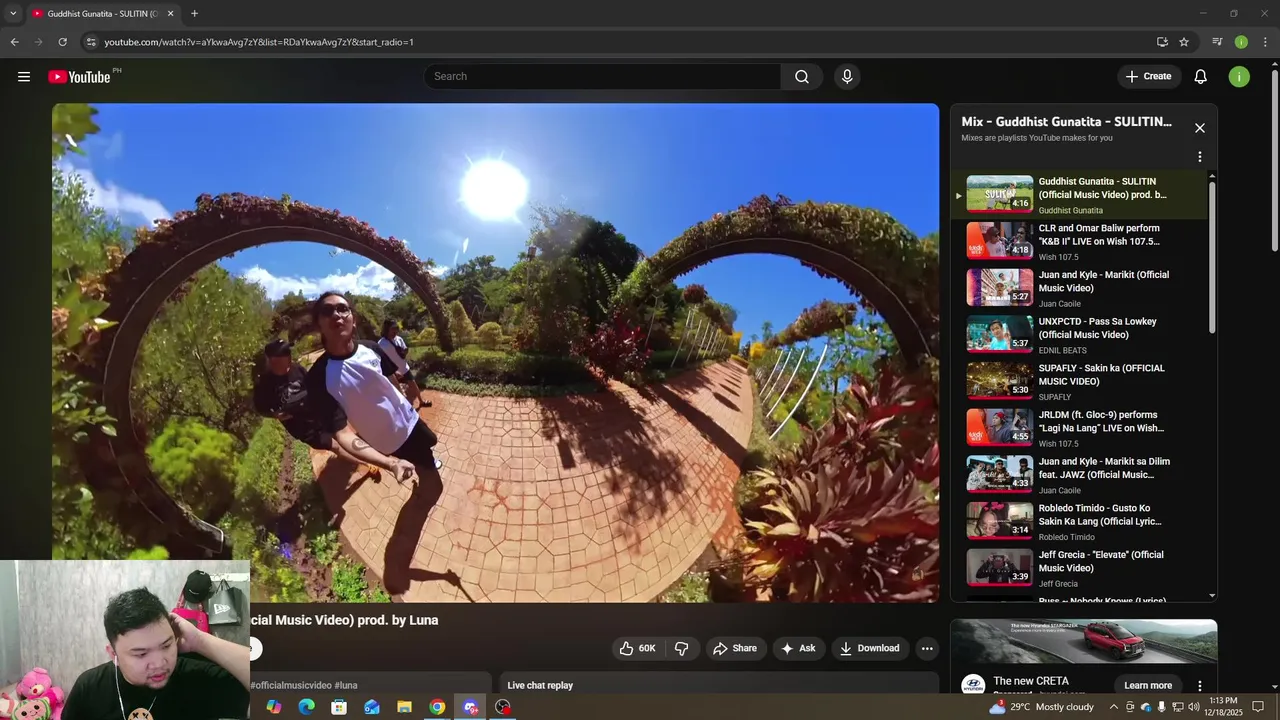Screen dimensions: 1280x720
Task: Open the Copilot taskbar icon
Action: click(x=273, y=707)
